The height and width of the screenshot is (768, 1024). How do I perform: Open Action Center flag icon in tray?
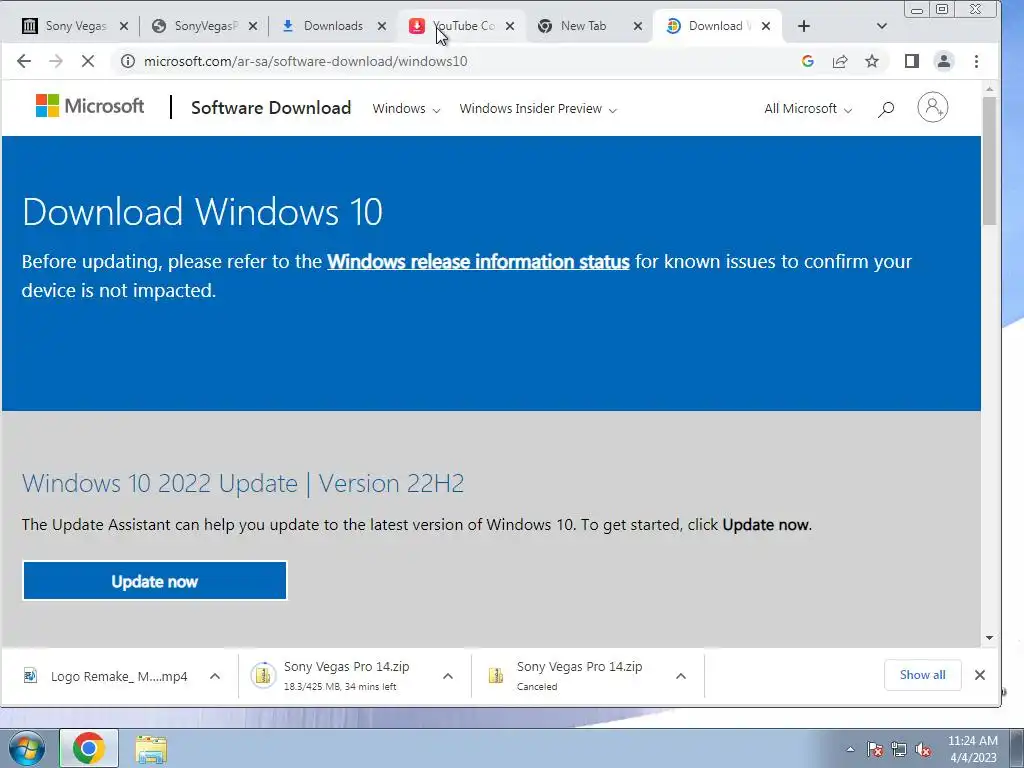click(x=874, y=749)
